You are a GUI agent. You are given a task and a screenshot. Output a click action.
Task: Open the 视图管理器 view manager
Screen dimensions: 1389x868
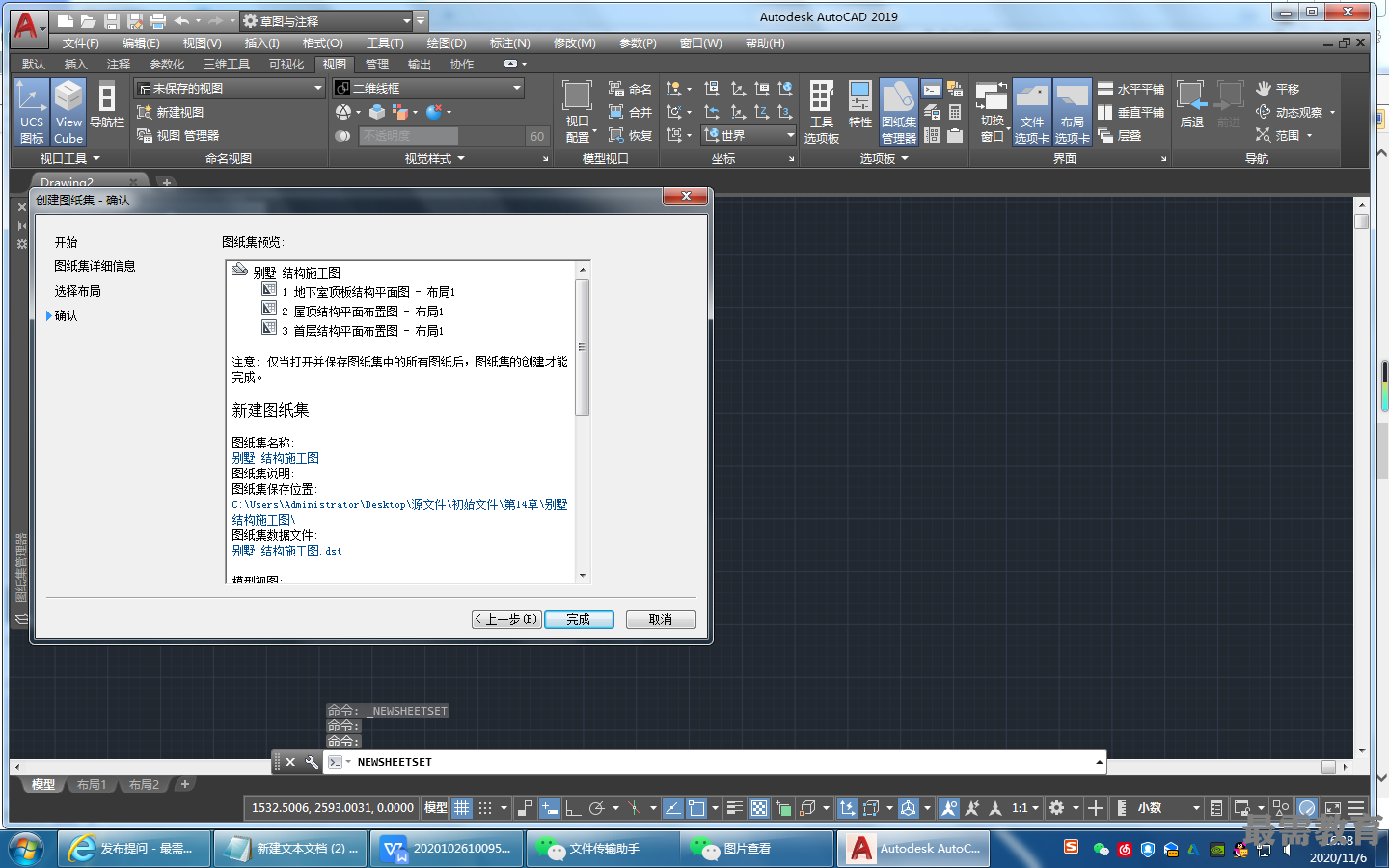178,136
